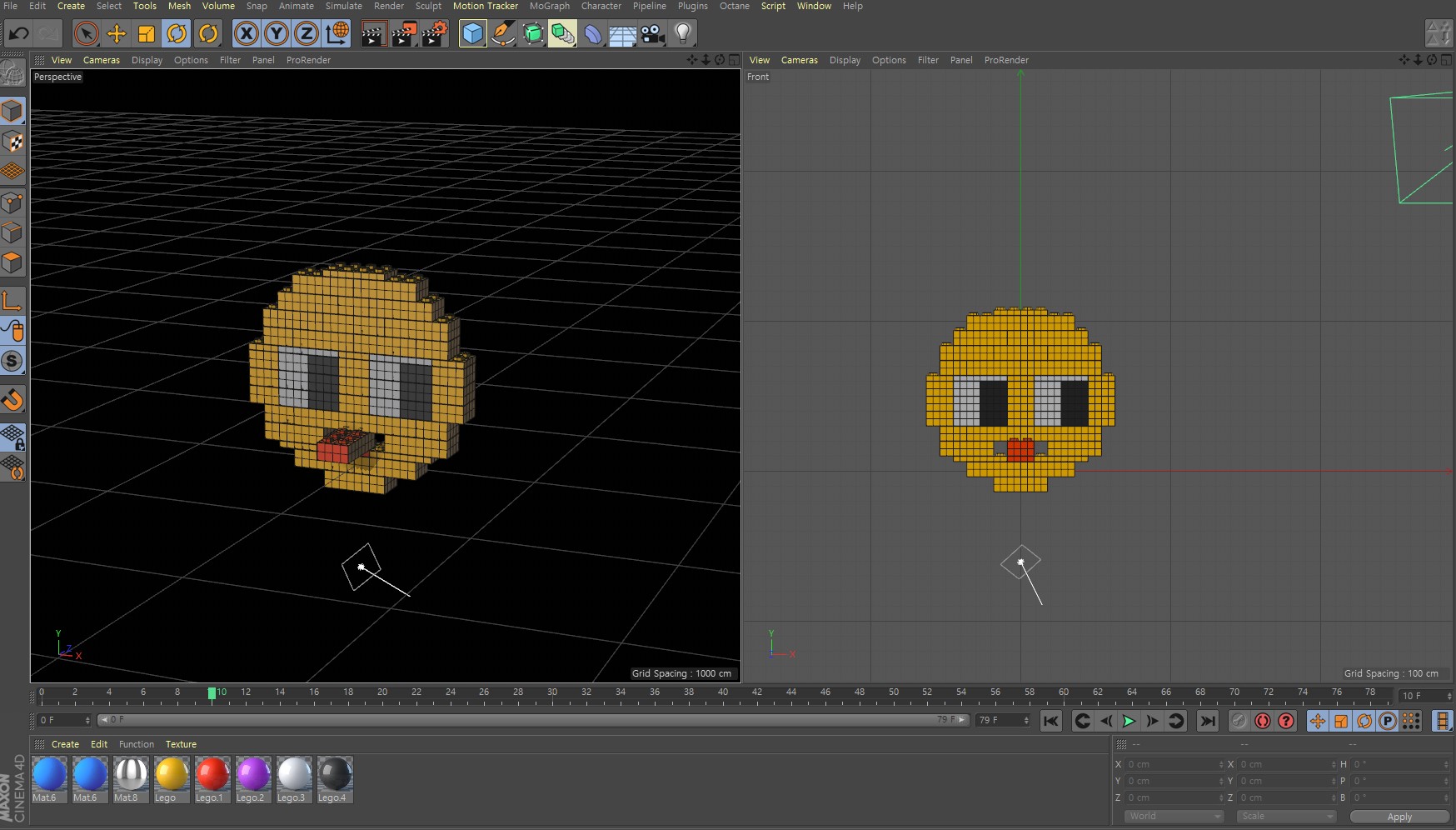Toggle World/Object coordinate system icon
Screen dimensions: 1456x830
click(x=337, y=33)
